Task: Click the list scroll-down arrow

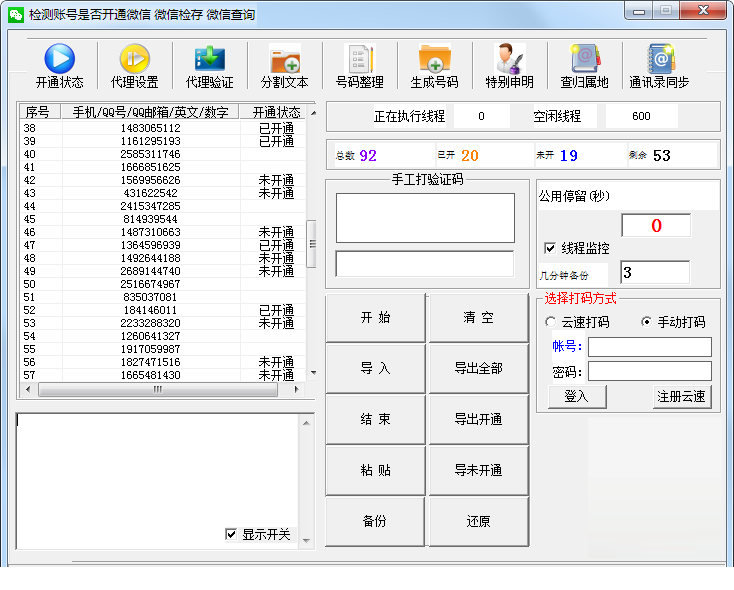Action: pos(313,373)
